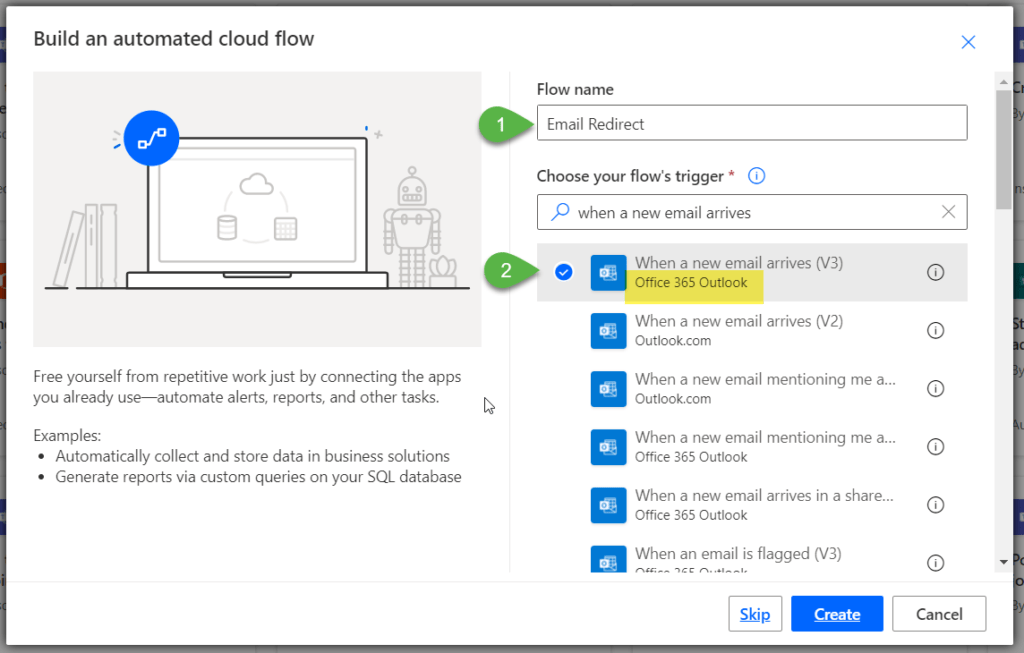Click the scrollbar up arrow in the dialog

click(x=1003, y=82)
